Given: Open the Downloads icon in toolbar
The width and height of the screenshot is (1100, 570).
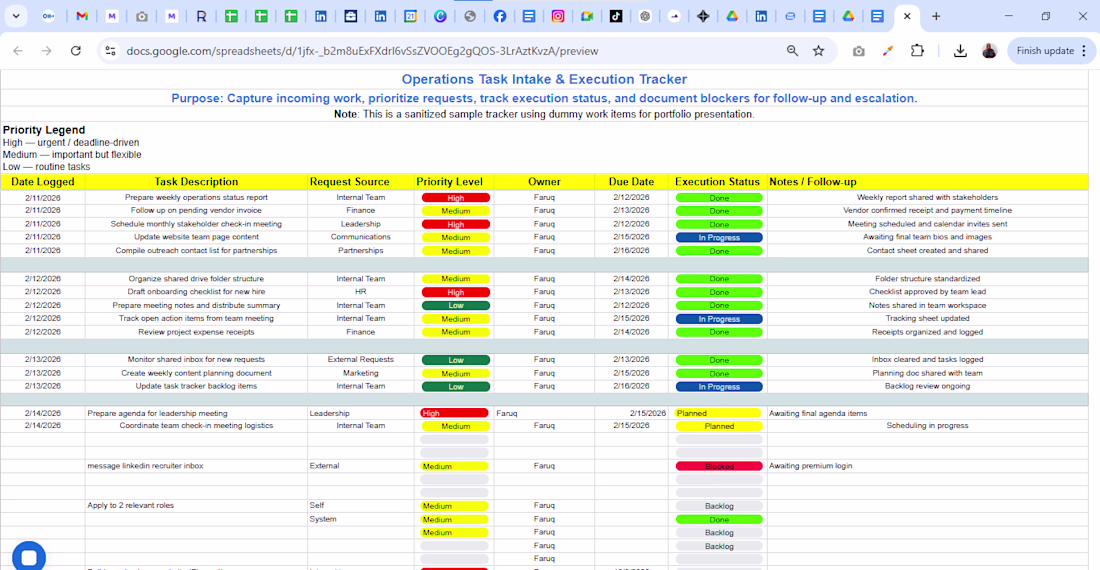Looking at the screenshot, I should (960, 51).
